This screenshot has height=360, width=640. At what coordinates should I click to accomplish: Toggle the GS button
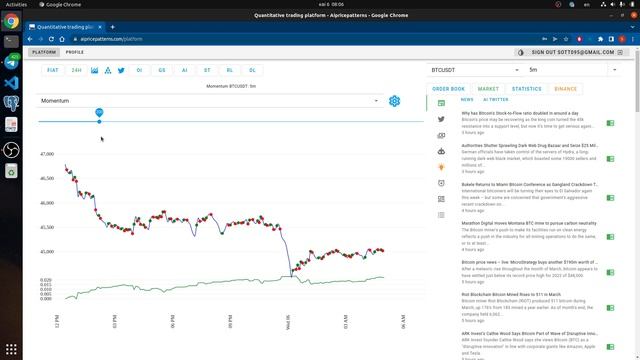click(x=162, y=70)
